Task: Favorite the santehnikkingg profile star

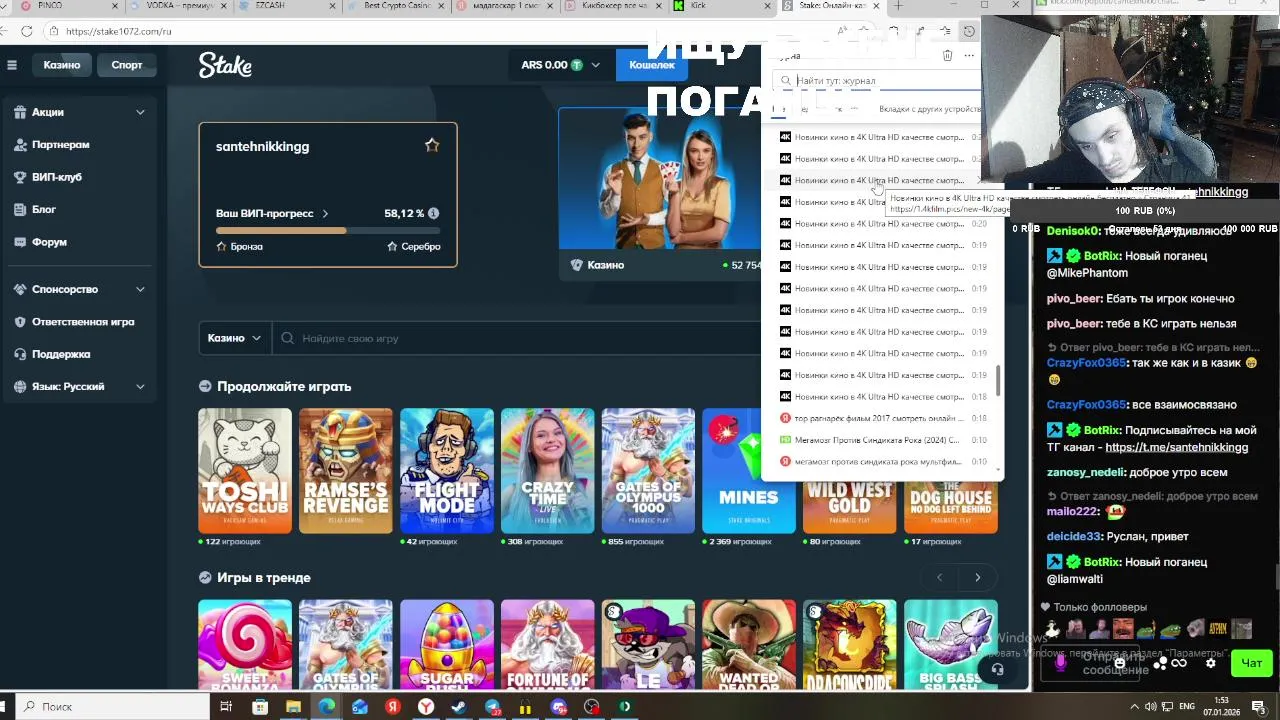Action: 432,145
